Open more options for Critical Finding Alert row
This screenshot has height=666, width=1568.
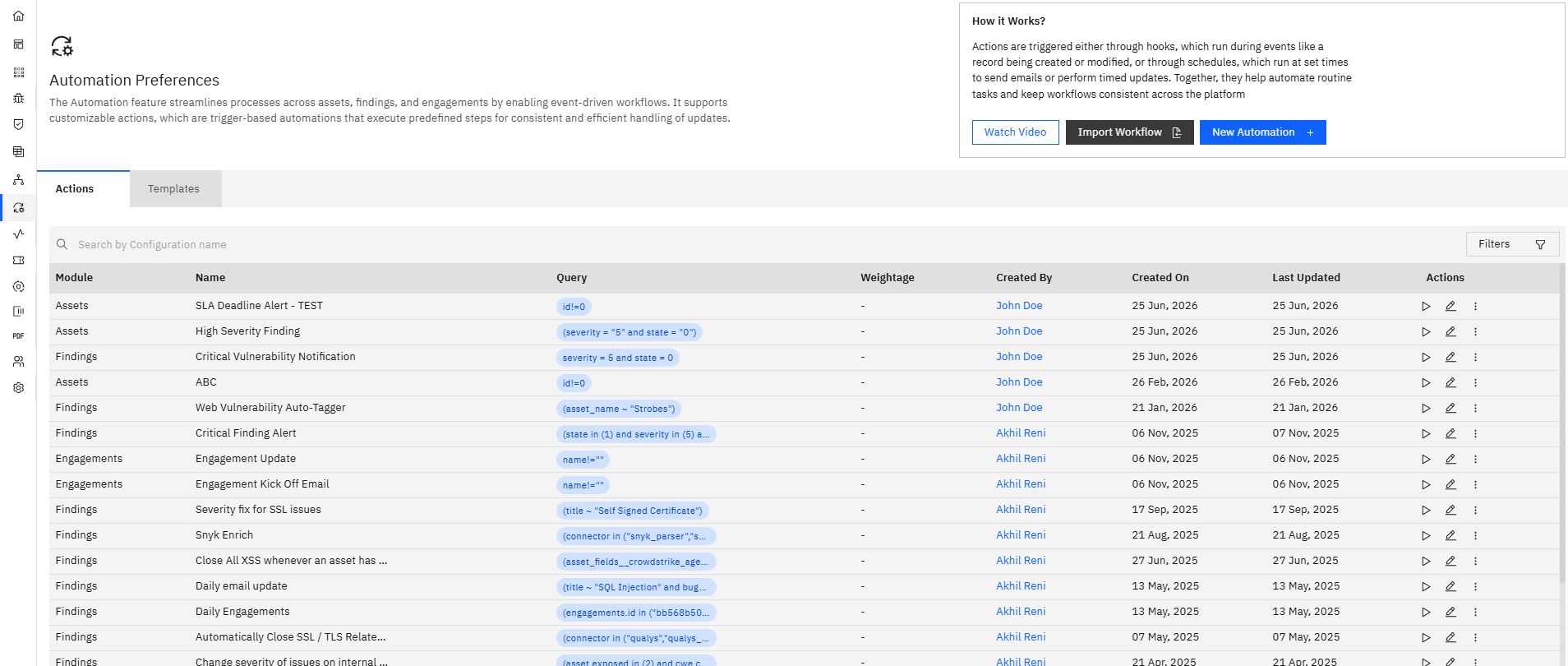[x=1475, y=434]
